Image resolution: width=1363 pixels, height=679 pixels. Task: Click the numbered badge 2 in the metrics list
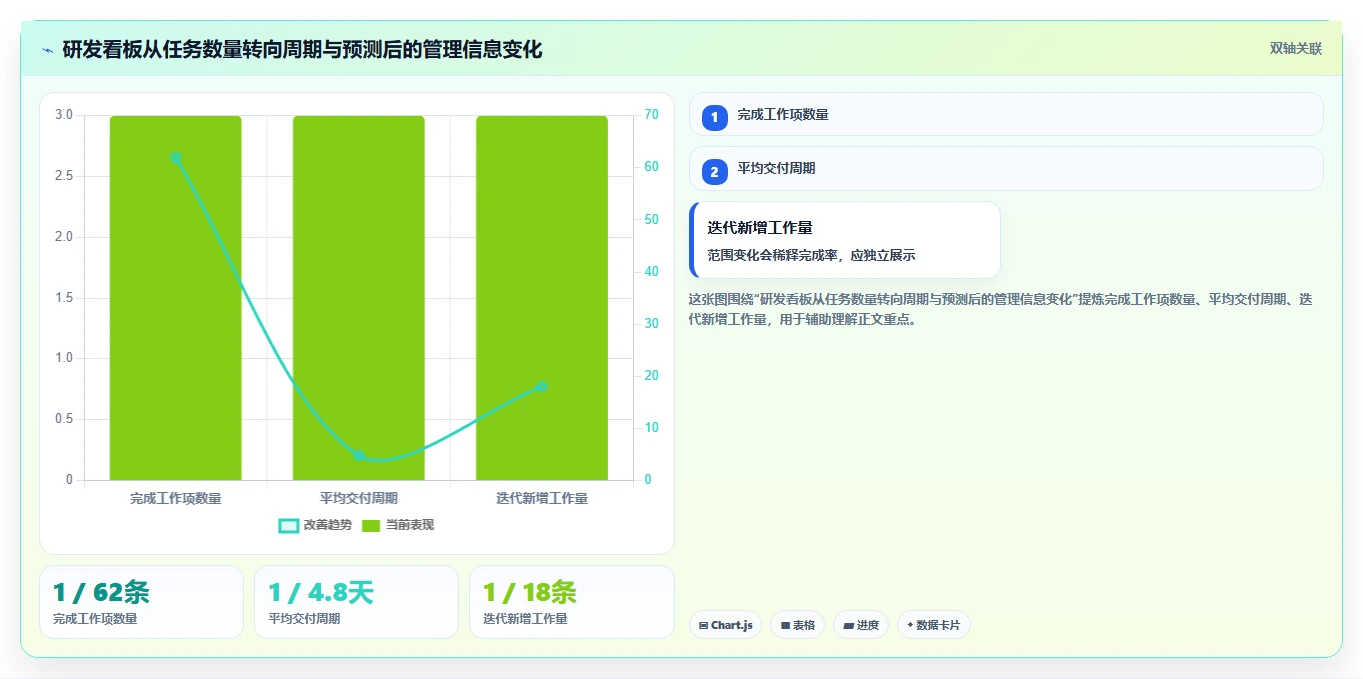pos(714,172)
